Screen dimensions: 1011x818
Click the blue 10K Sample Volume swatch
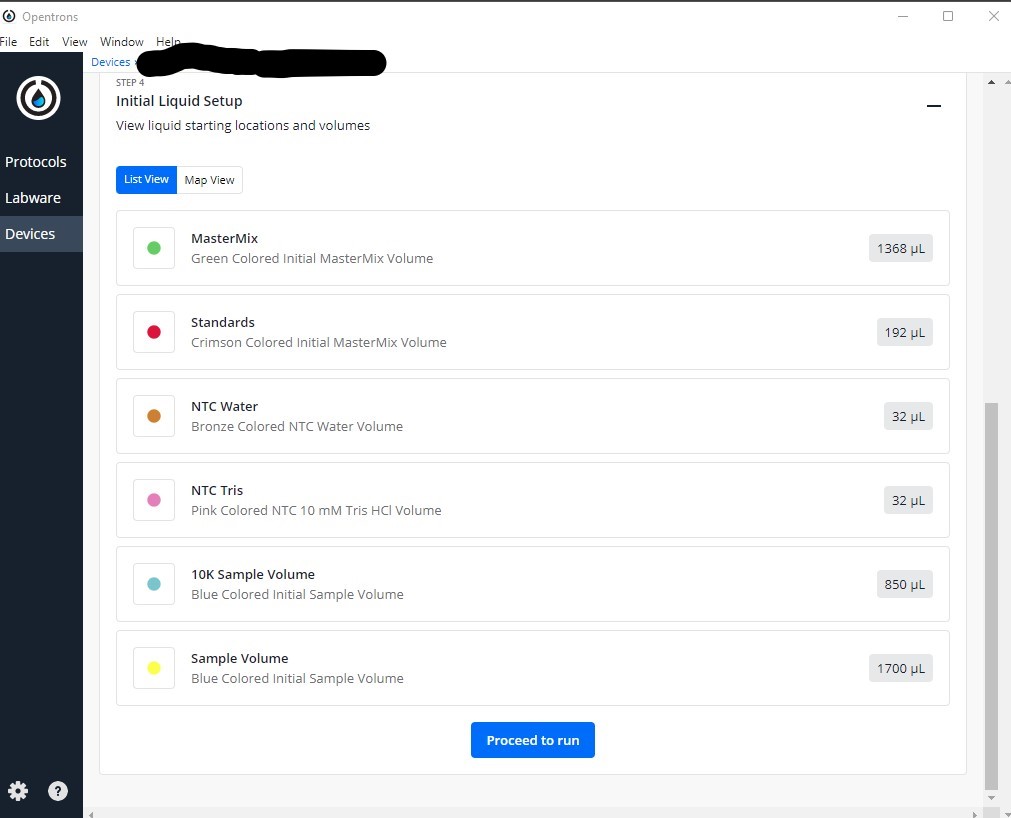pyautogui.click(x=153, y=584)
